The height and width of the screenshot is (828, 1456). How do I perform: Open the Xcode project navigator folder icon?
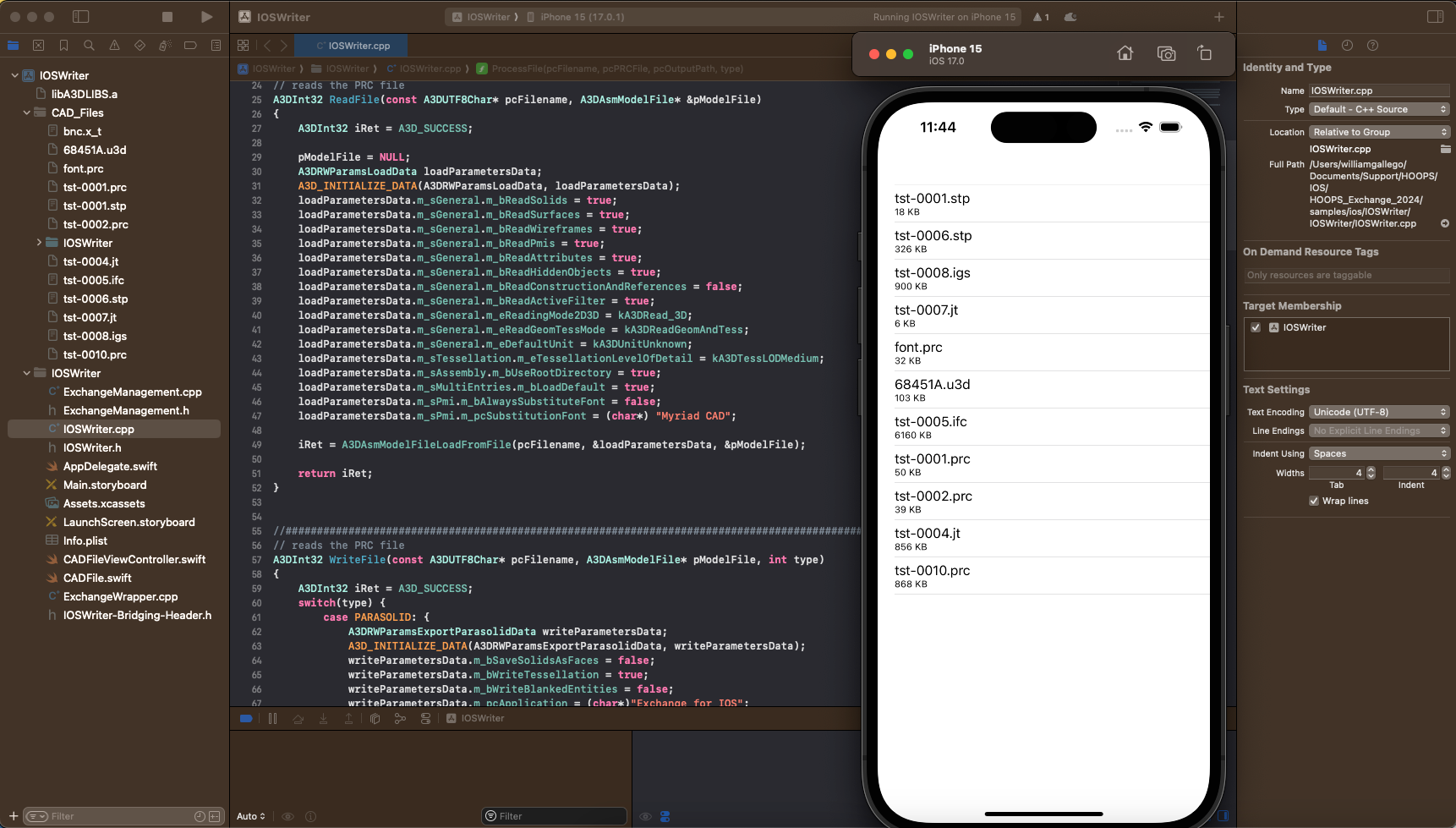point(14,46)
